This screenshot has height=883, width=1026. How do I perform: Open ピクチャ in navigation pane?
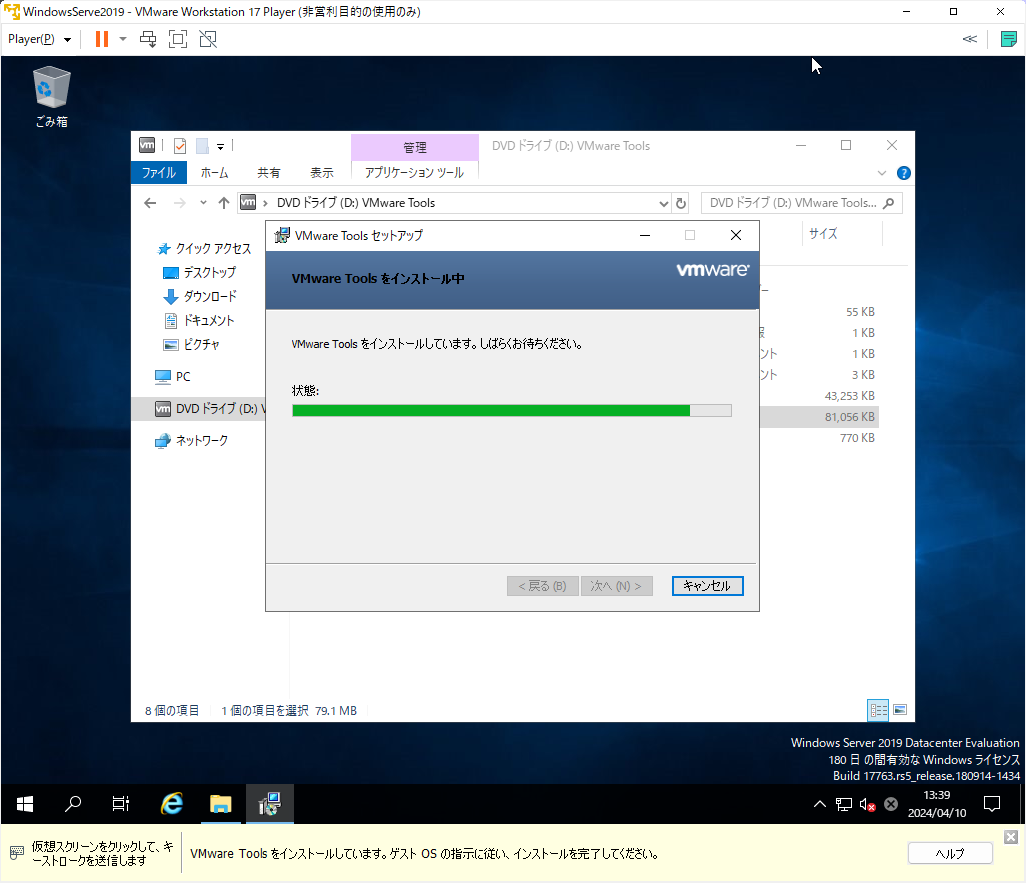pyautogui.click(x=191, y=344)
